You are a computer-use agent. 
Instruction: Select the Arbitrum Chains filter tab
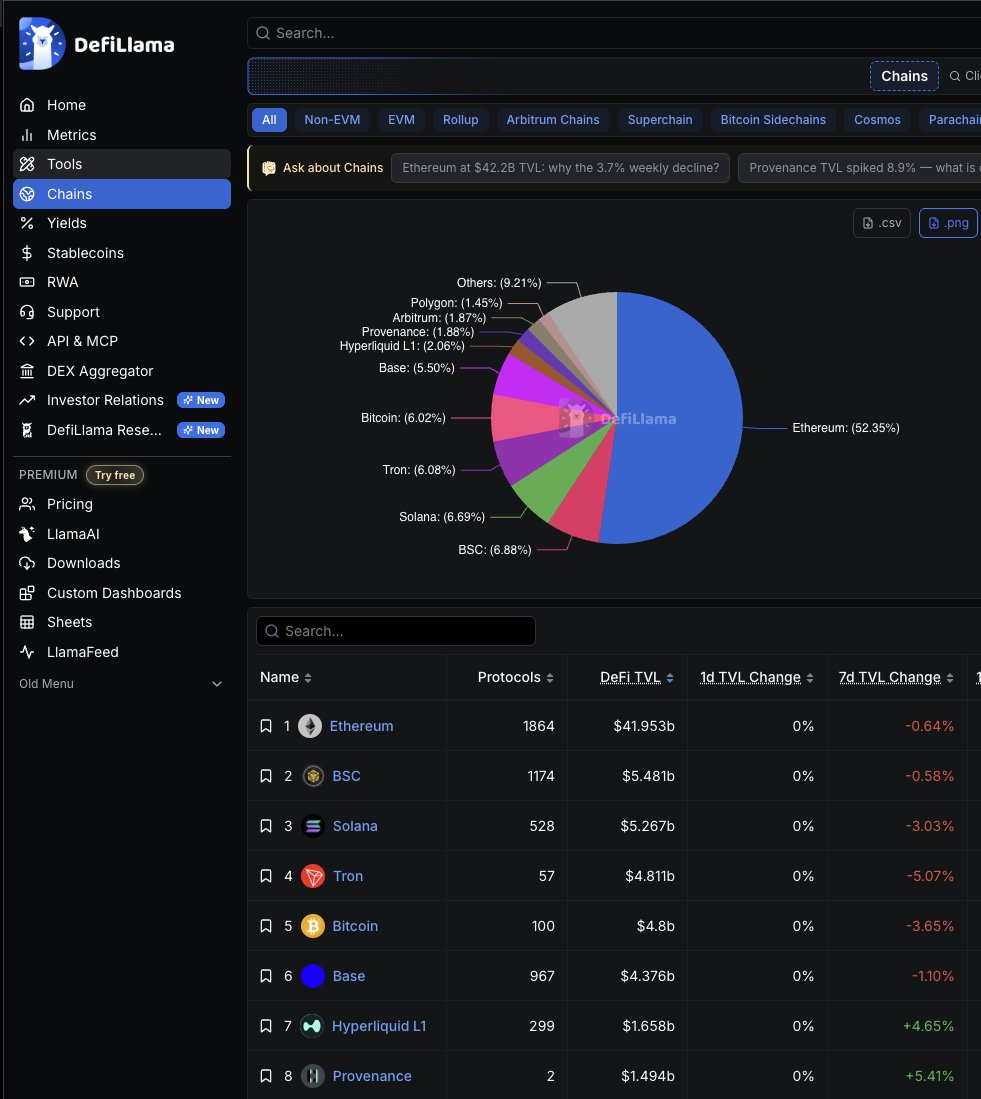coord(553,120)
